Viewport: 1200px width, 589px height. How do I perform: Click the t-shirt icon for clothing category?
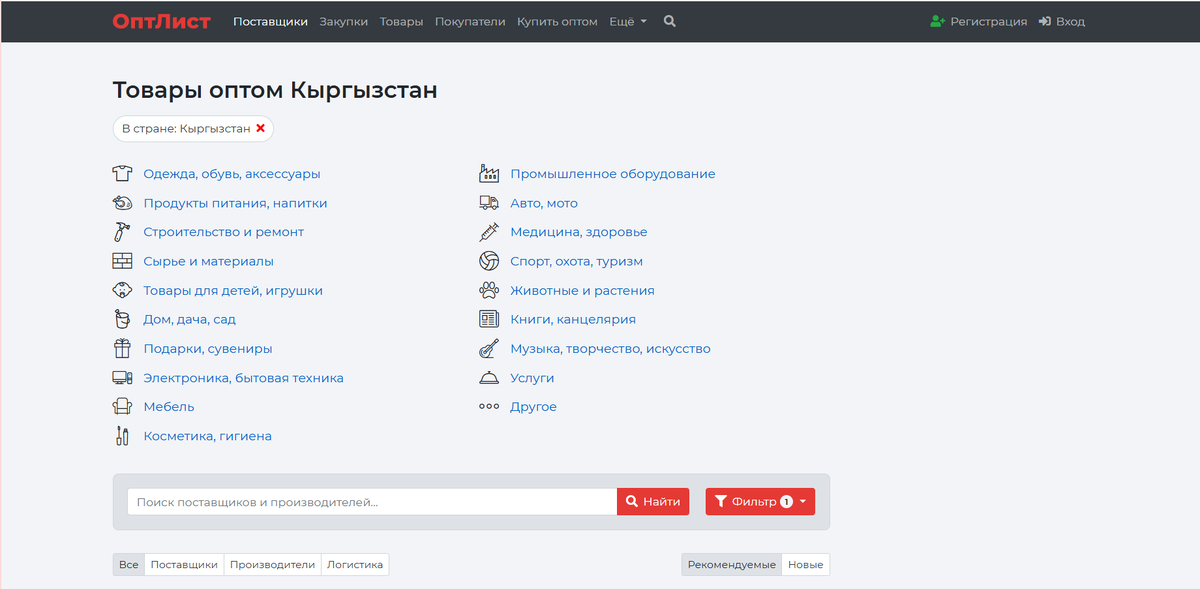(x=122, y=174)
